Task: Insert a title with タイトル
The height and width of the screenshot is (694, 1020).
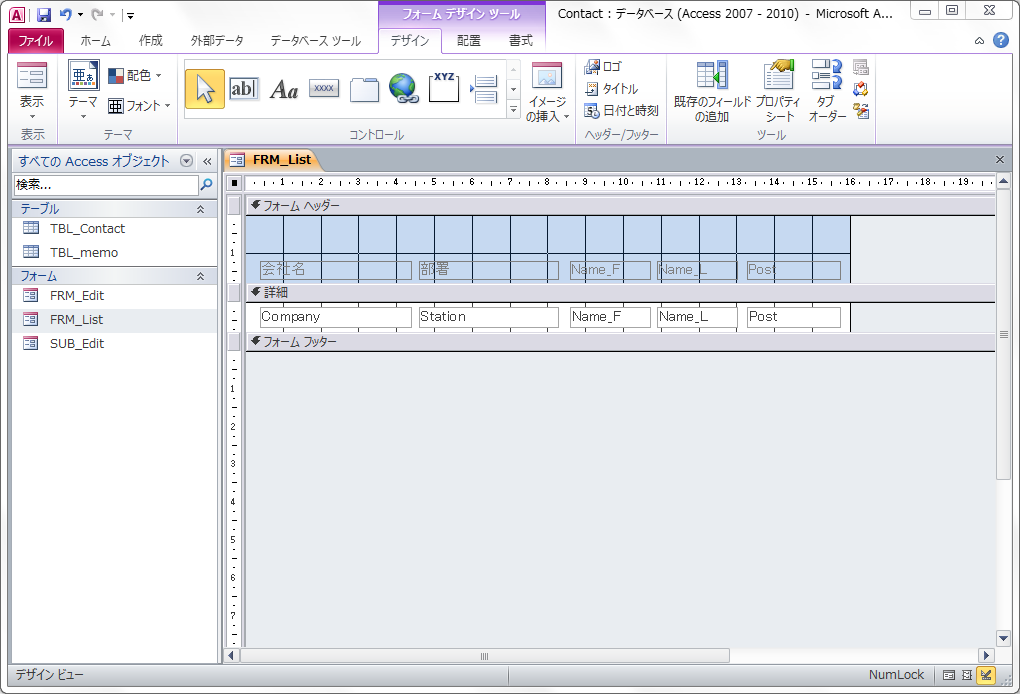Action: tap(611, 88)
